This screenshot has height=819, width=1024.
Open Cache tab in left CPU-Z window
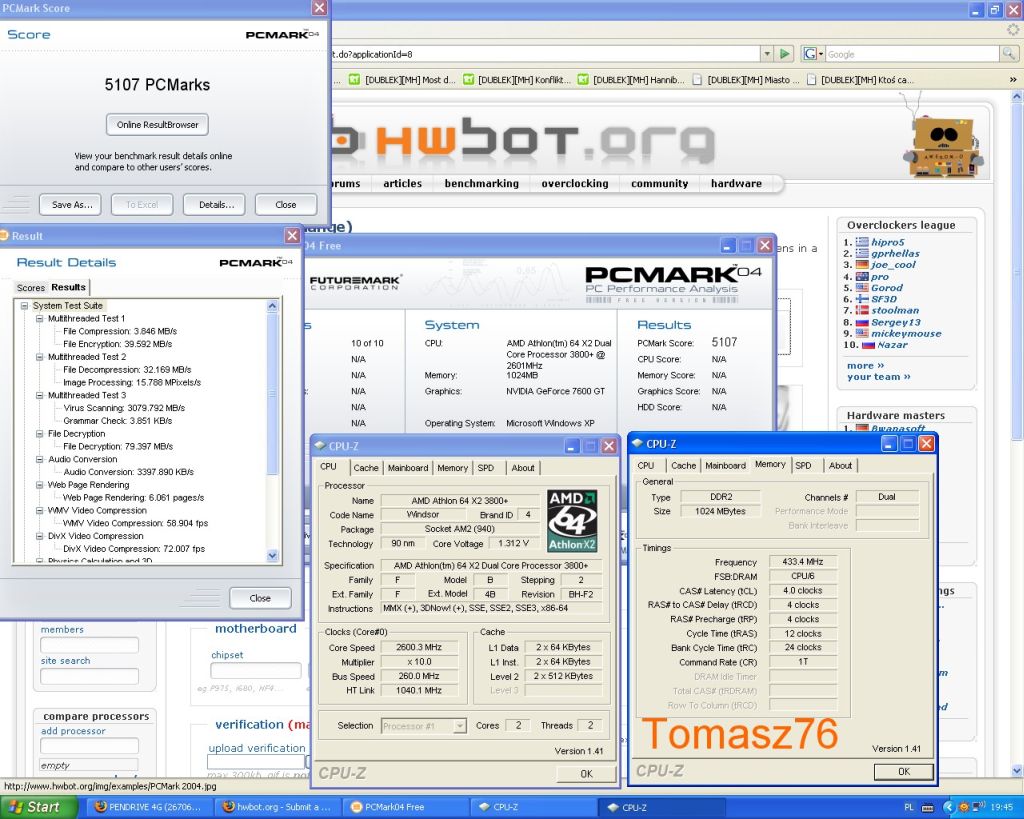[x=366, y=468]
